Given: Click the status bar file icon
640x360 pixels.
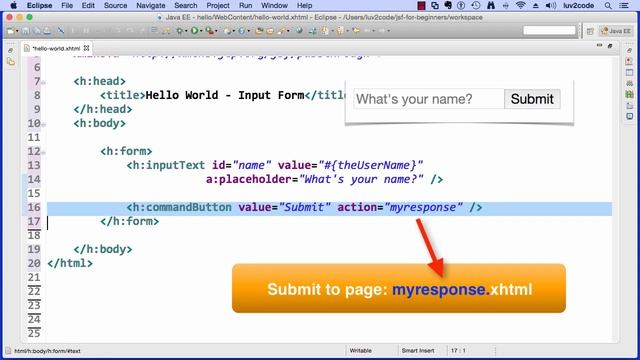Looking at the screenshot, I should [x=8, y=351].
